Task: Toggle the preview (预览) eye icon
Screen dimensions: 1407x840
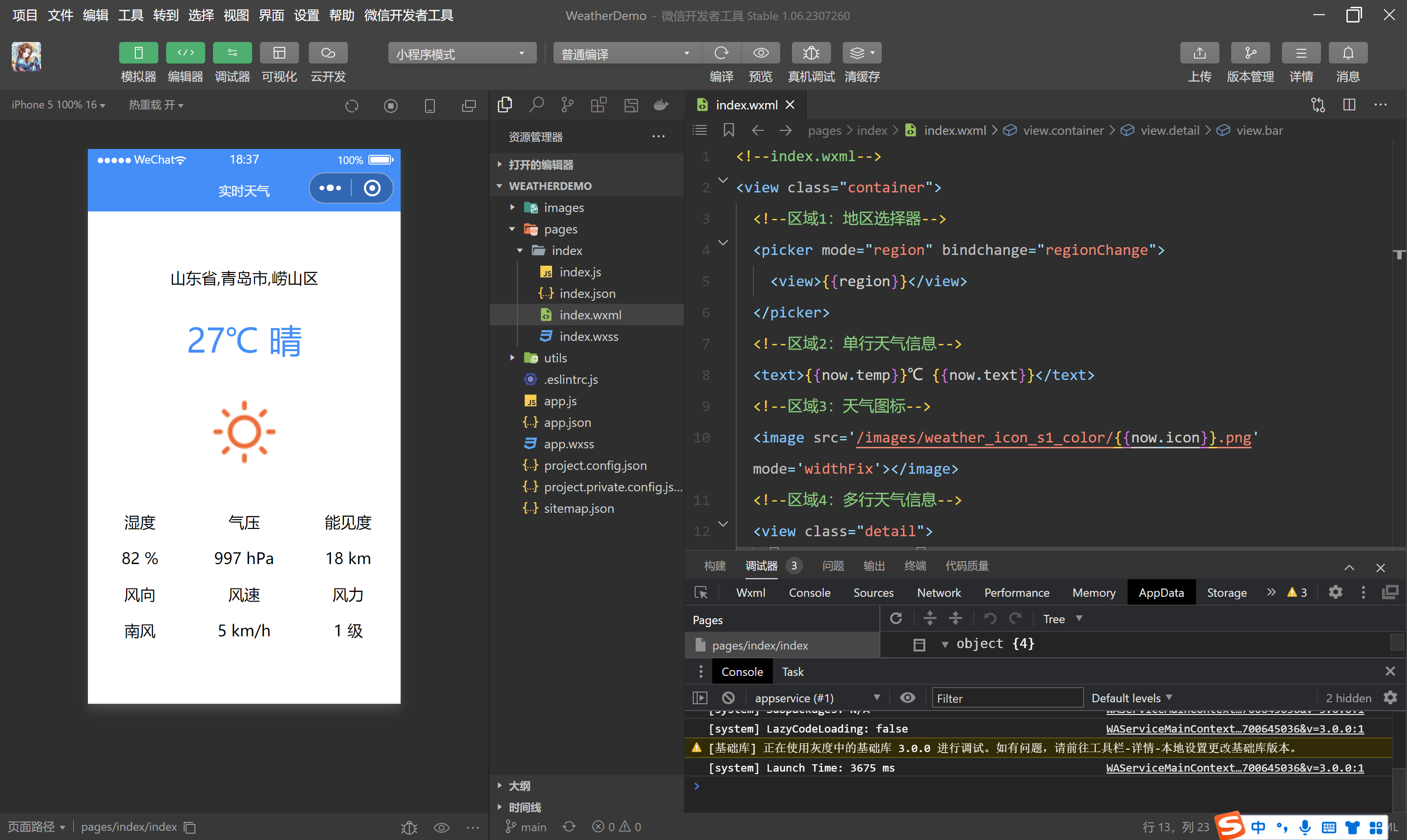Action: tap(760, 53)
